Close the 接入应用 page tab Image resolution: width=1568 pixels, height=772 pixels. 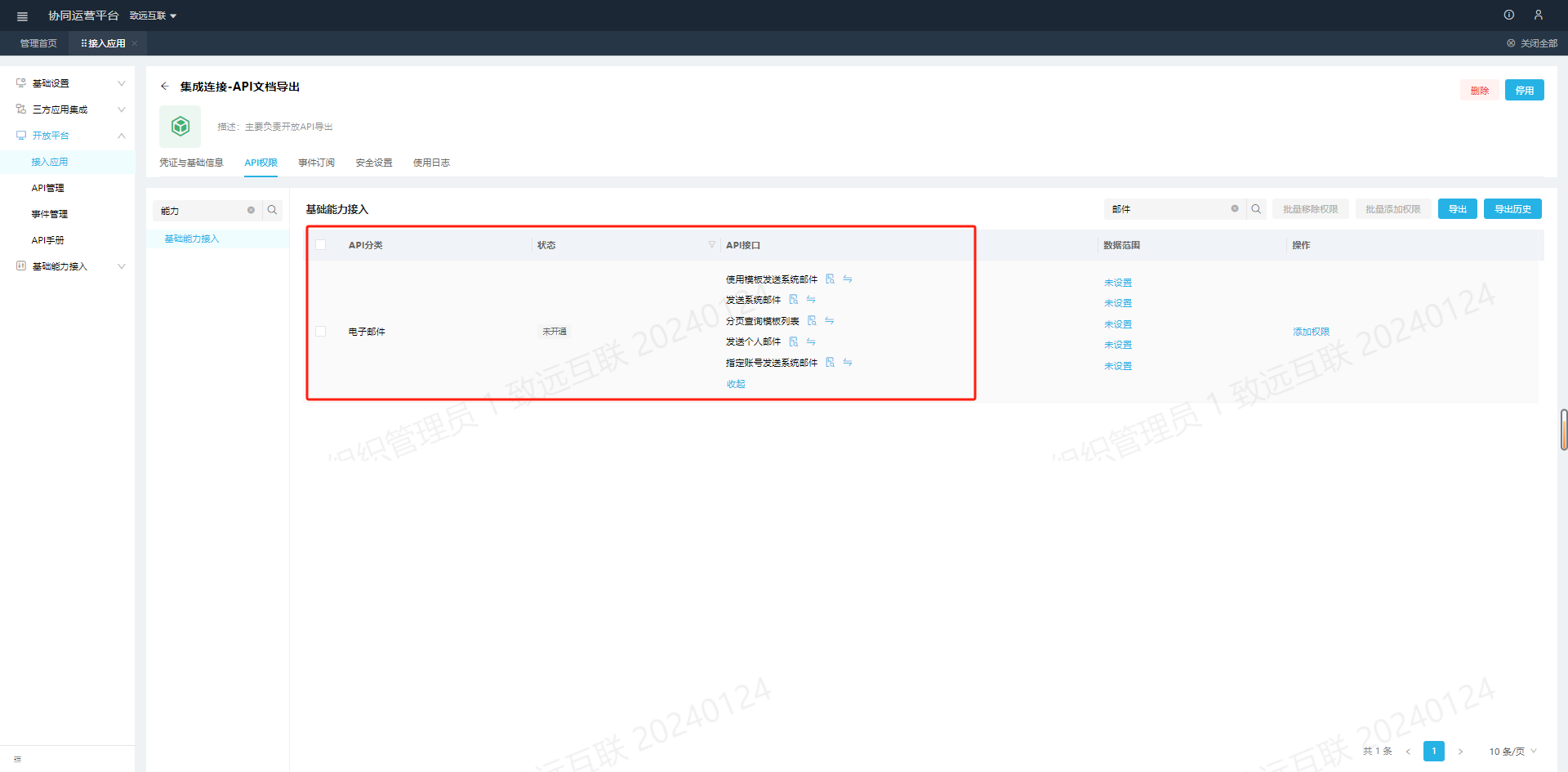click(x=135, y=43)
